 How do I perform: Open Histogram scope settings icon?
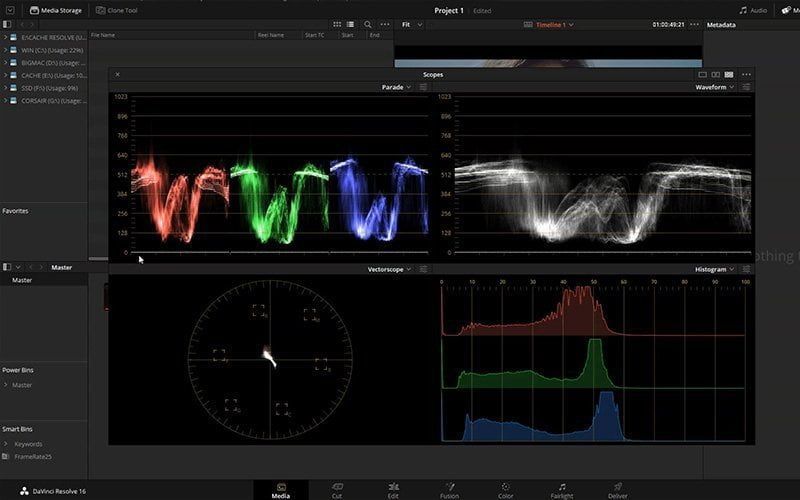[746, 269]
